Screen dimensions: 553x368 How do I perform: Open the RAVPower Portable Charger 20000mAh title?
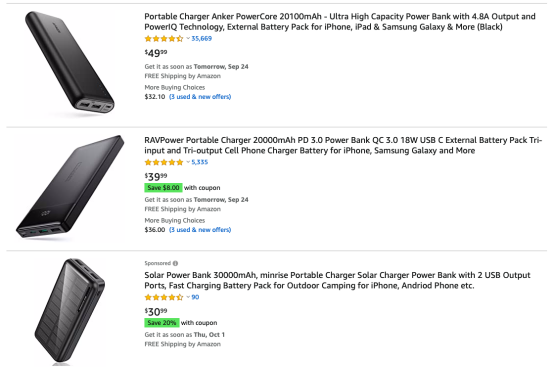(343, 145)
